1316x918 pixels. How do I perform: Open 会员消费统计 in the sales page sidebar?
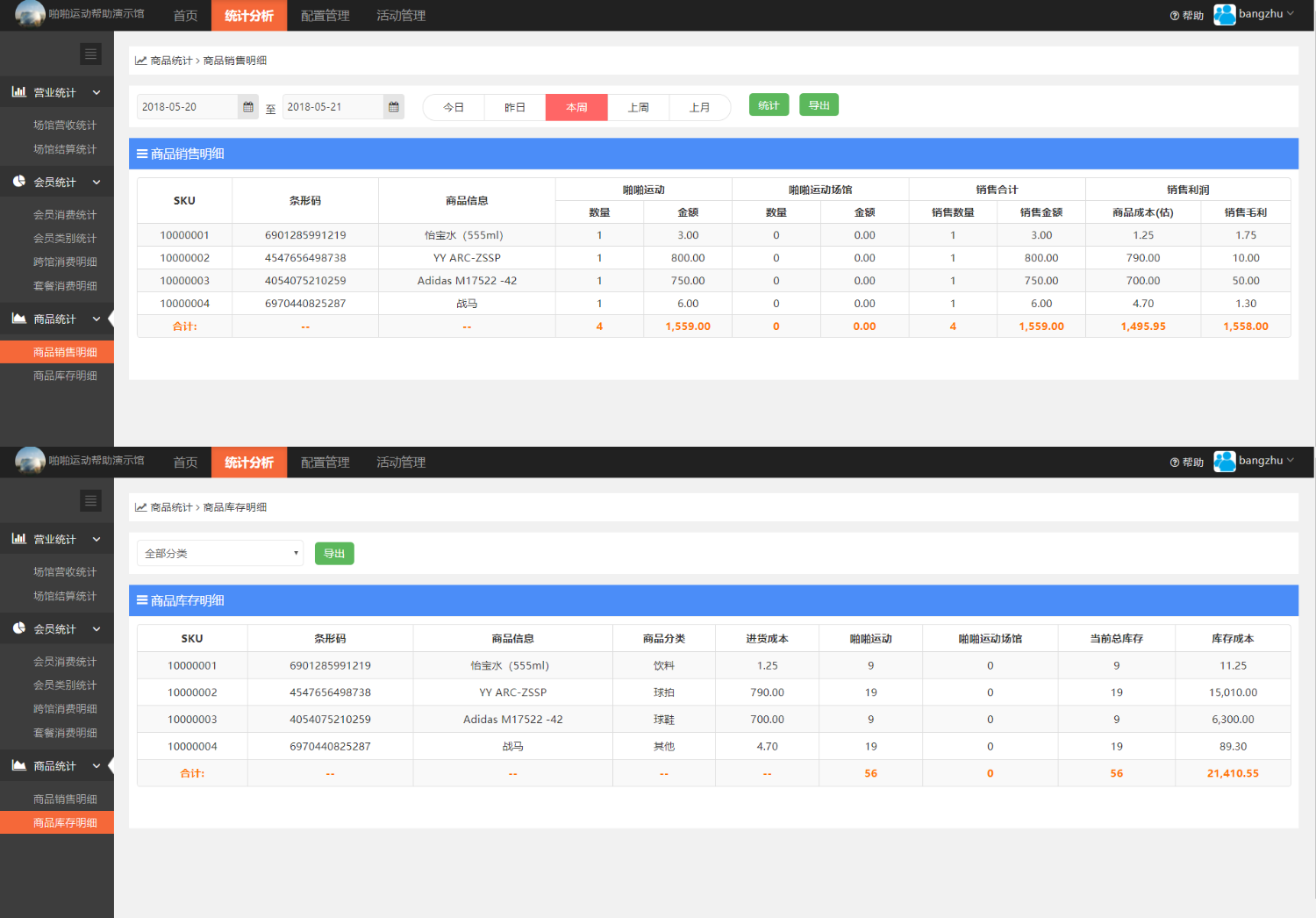coord(65,215)
